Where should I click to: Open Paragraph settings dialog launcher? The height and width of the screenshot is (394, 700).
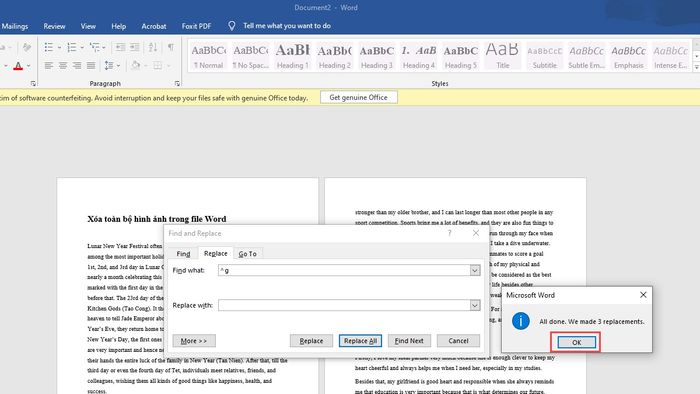point(177,83)
